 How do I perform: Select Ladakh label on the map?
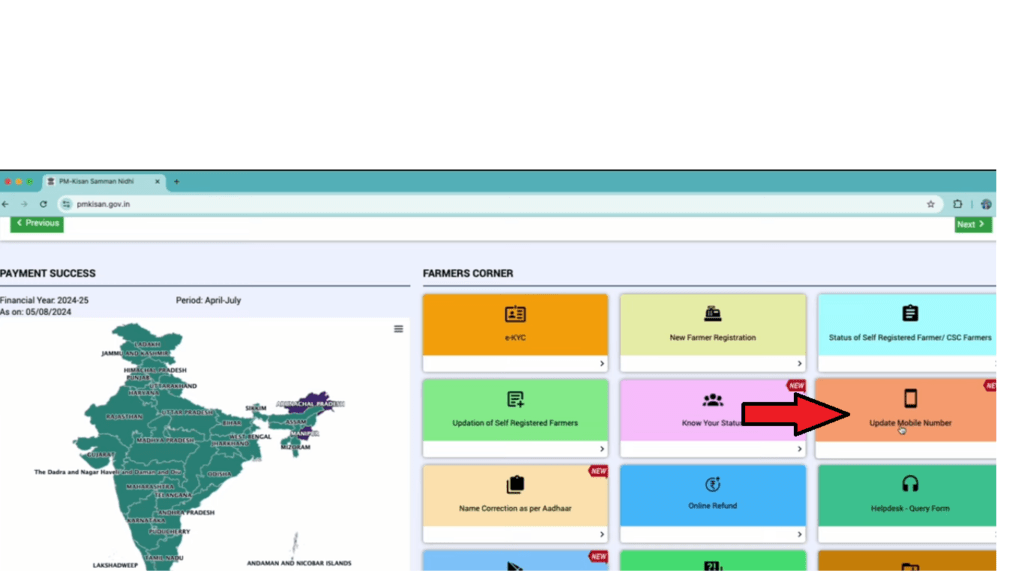click(147, 344)
